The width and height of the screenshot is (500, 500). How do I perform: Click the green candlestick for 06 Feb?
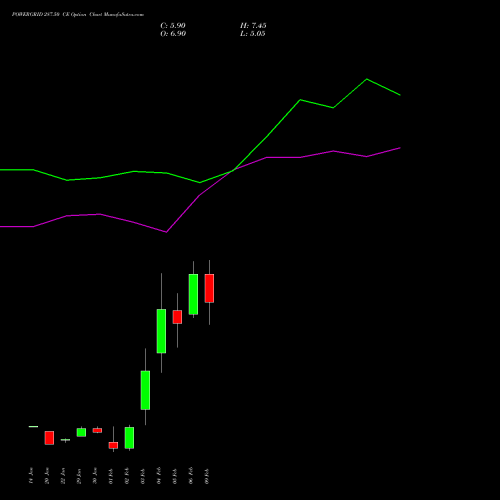pyautogui.click(x=193, y=294)
